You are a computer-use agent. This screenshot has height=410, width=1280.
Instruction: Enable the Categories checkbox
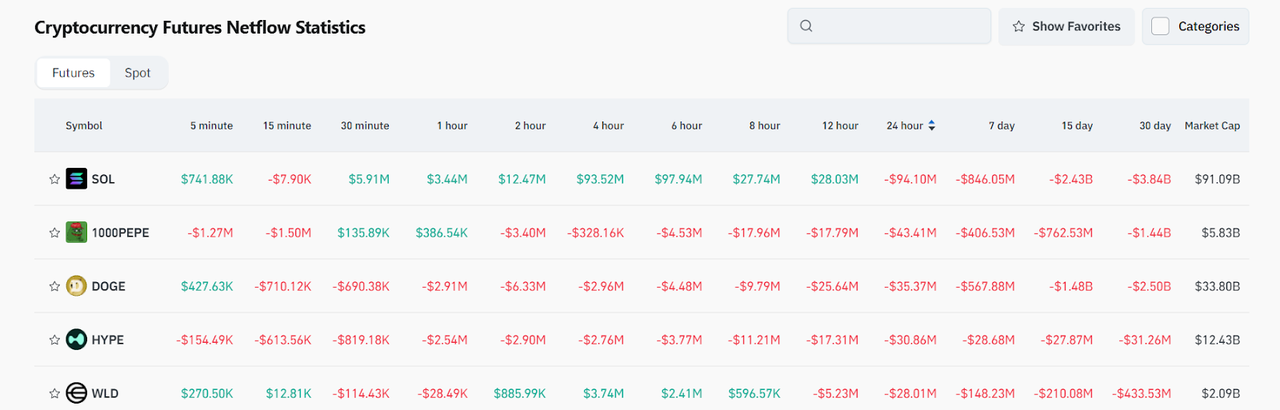pyautogui.click(x=1160, y=27)
